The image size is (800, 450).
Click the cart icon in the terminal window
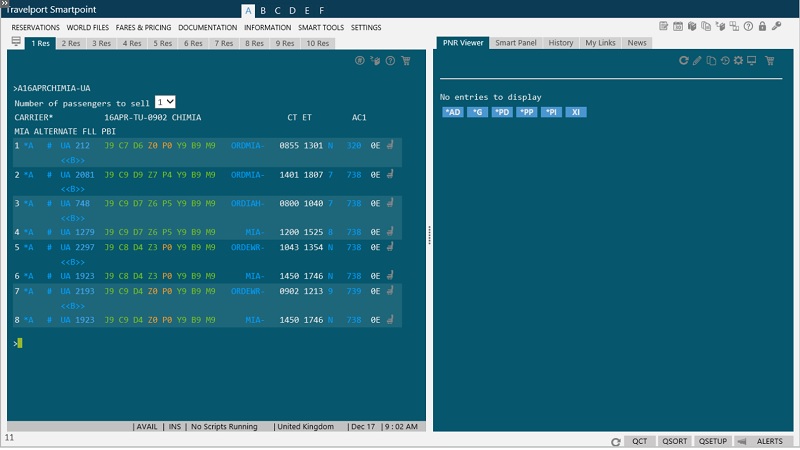click(x=405, y=61)
